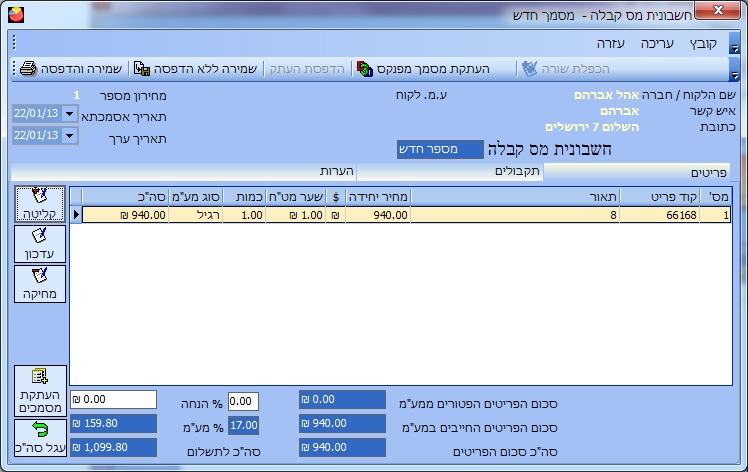This screenshot has height=472, width=748.
Task: Click the greyed הכפלת שורה icon
Action: coord(530,69)
